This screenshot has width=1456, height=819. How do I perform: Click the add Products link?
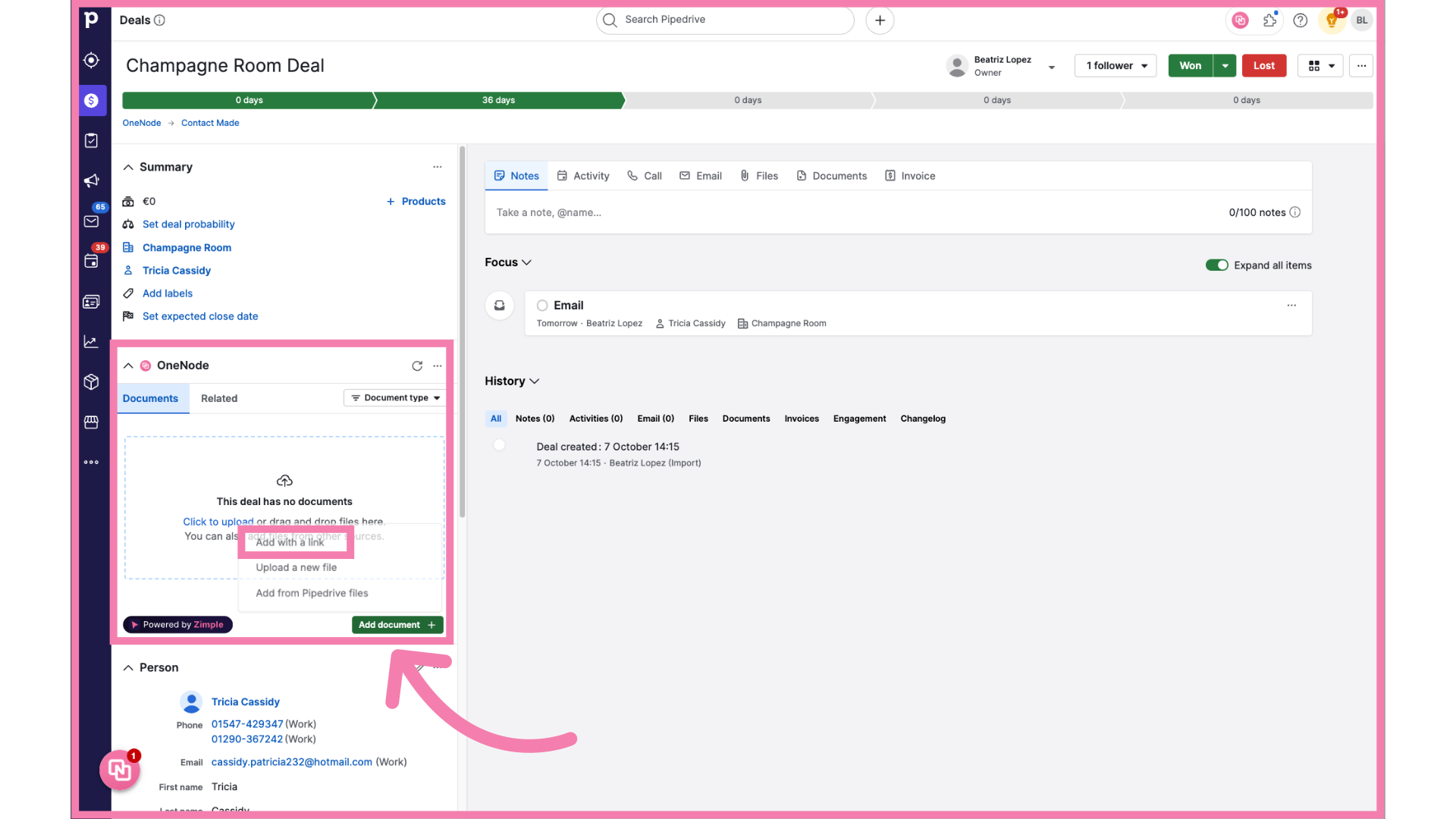tap(416, 201)
